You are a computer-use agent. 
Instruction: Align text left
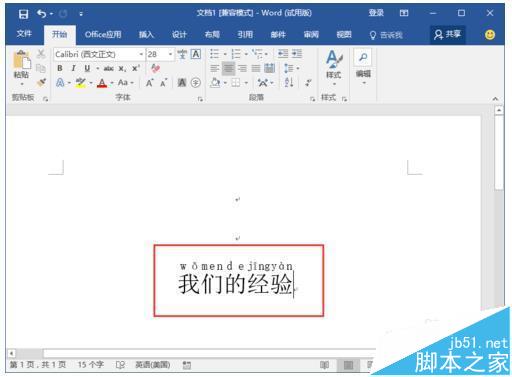point(215,69)
